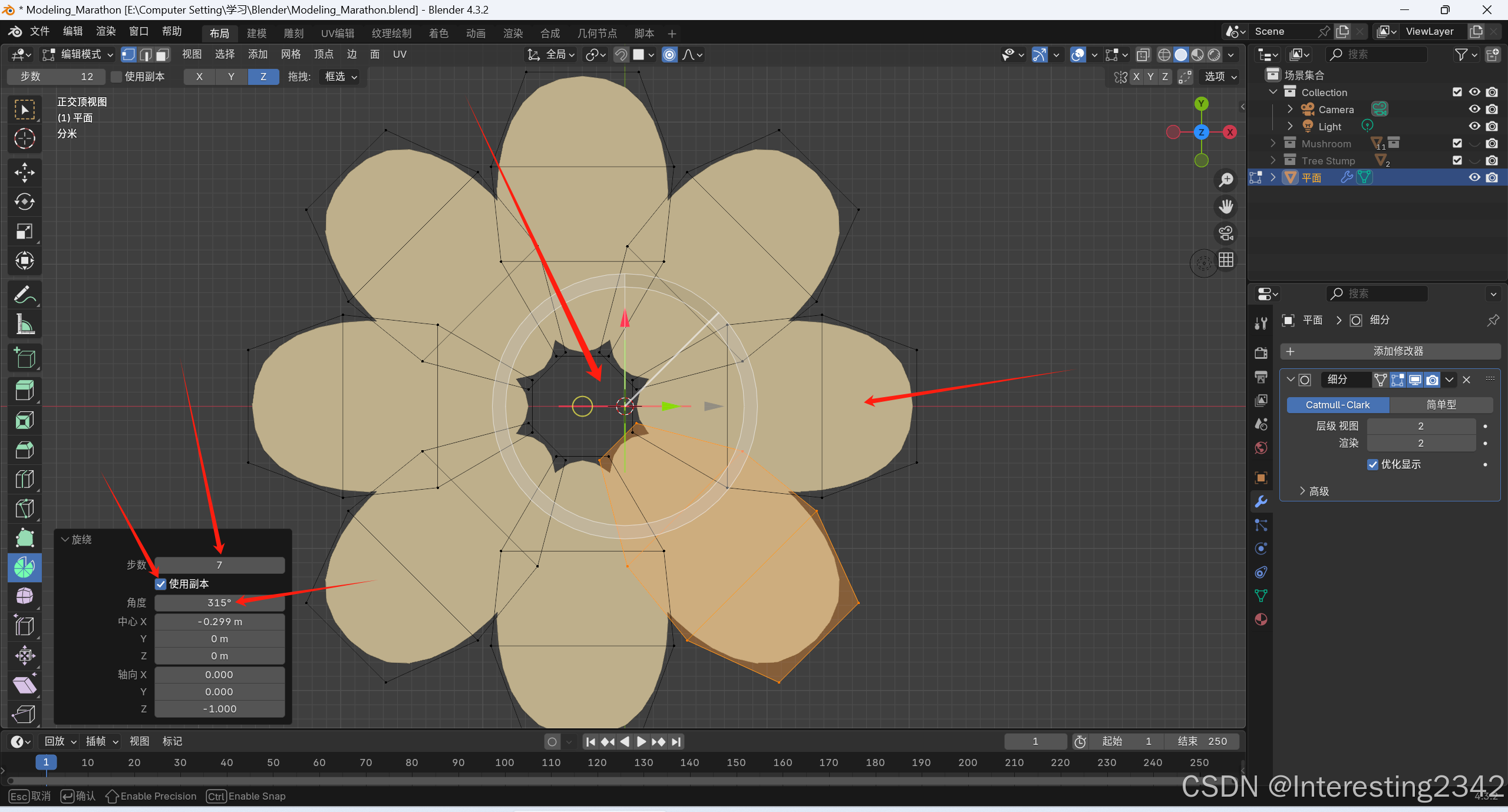This screenshot has width=1508, height=812.
Task: Uncheck the 使用副本 checkbox in Spin panel
Action: point(160,584)
